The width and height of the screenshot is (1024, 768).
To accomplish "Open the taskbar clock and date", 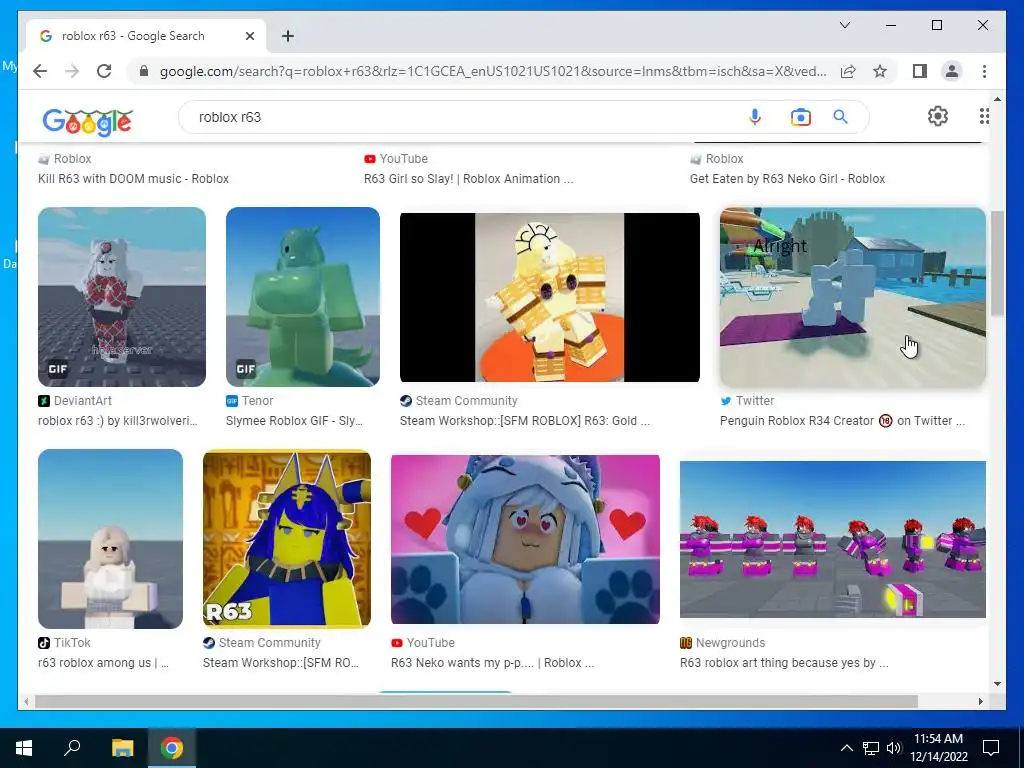I will [938, 748].
